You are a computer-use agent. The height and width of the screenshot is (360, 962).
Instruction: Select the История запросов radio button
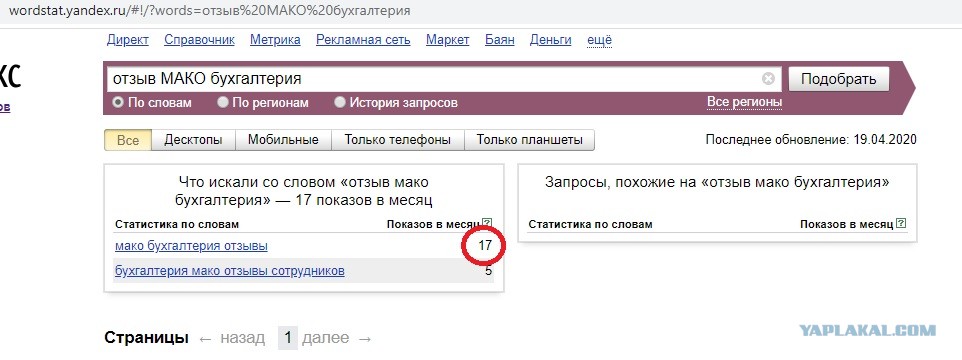pyautogui.click(x=340, y=102)
